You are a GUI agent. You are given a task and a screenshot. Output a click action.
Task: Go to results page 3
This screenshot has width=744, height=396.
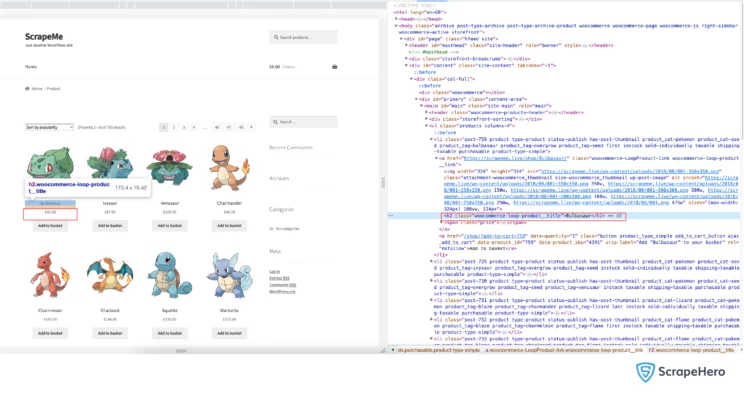point(184,127)
